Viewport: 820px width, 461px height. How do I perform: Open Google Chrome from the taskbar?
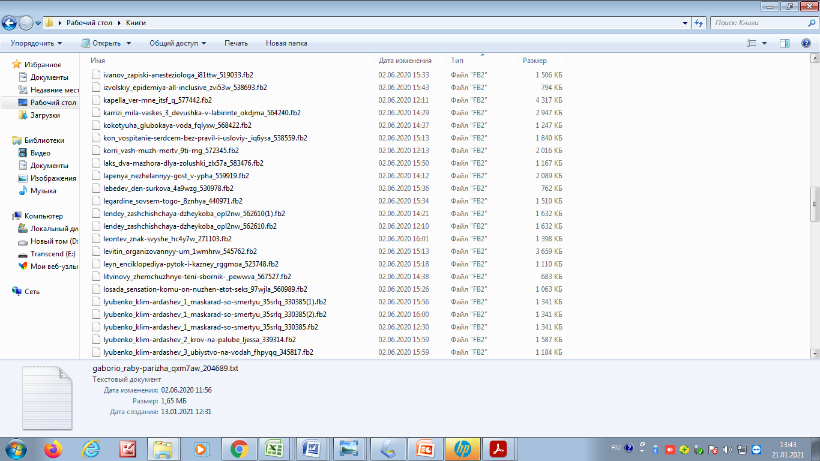tap(239, 448)
